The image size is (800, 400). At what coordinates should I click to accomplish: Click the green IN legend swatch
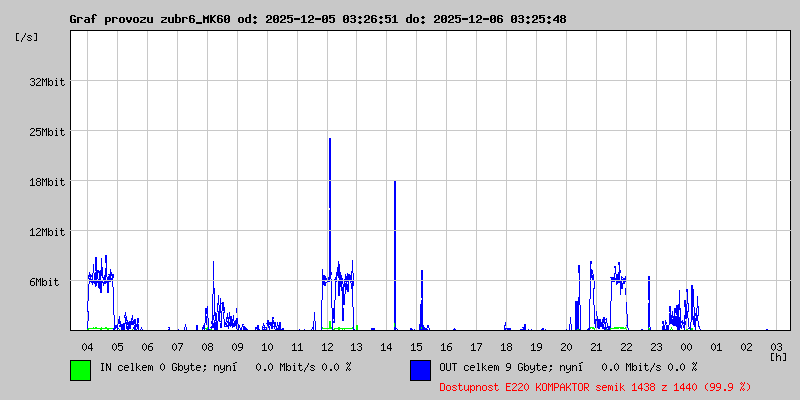80,369
